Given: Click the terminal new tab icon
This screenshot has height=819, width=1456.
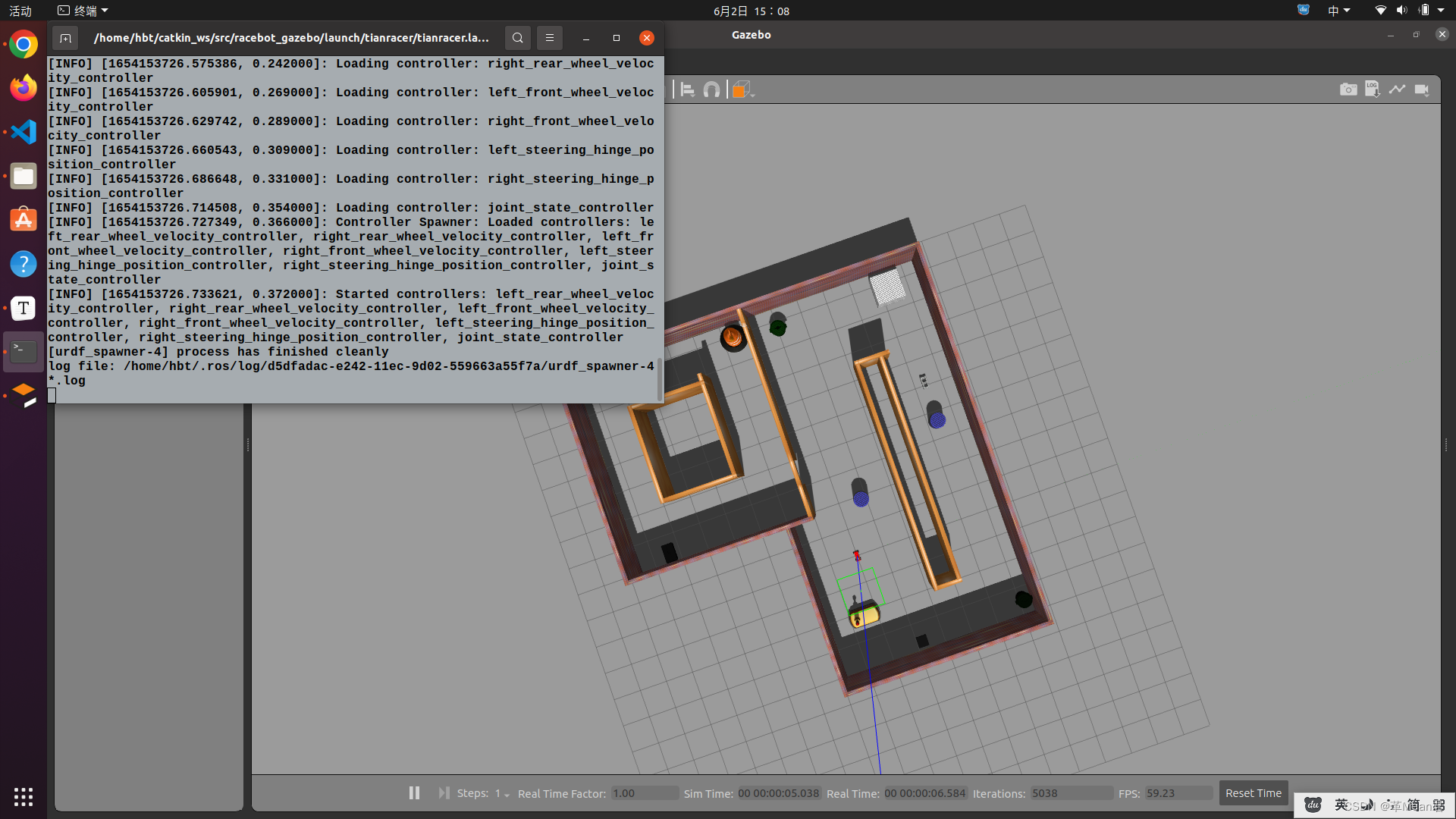Looking at the screenshot, I should [x=66, y=38].
